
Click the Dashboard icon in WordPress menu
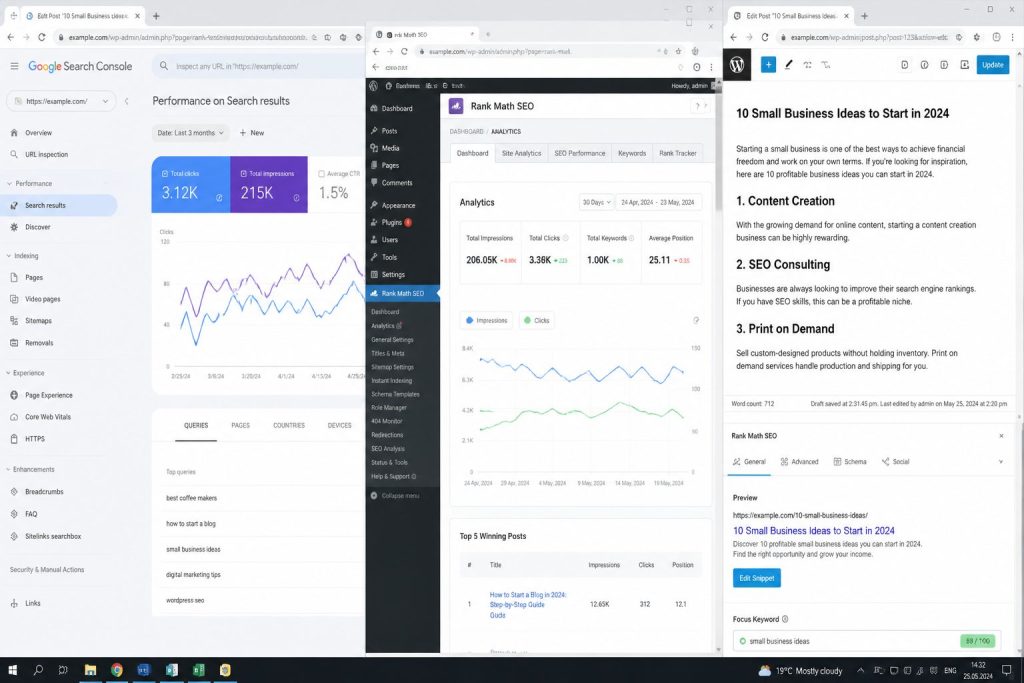pyautogui.click(x=374, y=108)
